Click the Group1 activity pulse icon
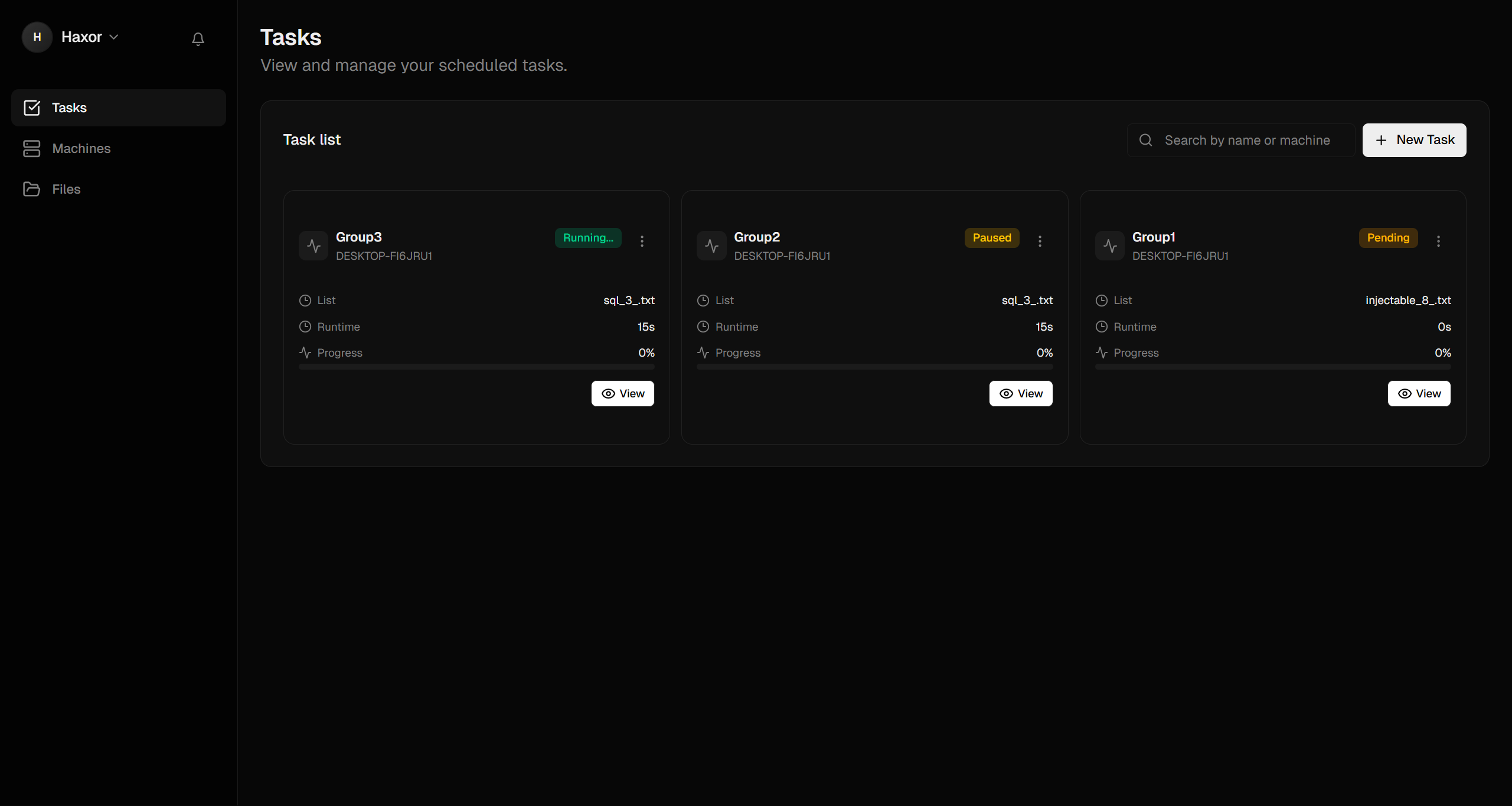 [1110, 246]
